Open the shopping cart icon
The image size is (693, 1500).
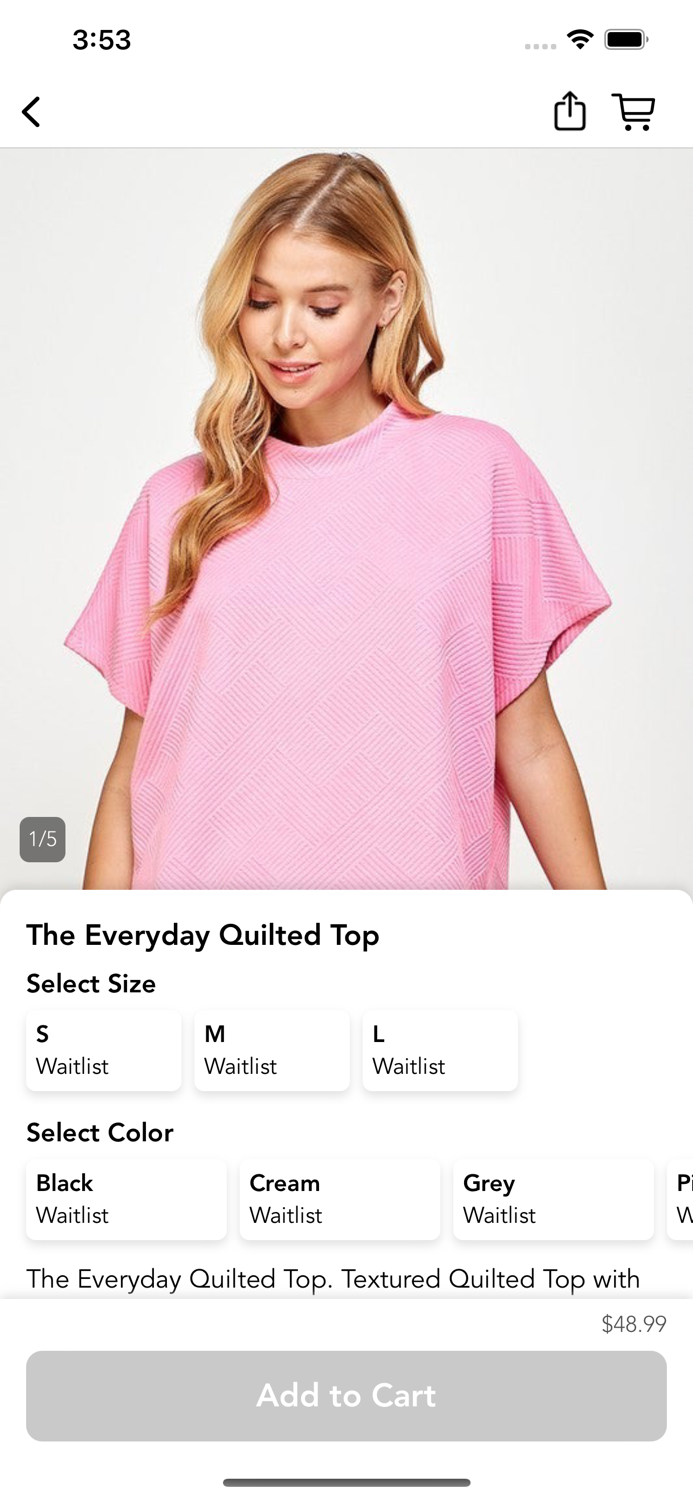[x=634, y=112]
